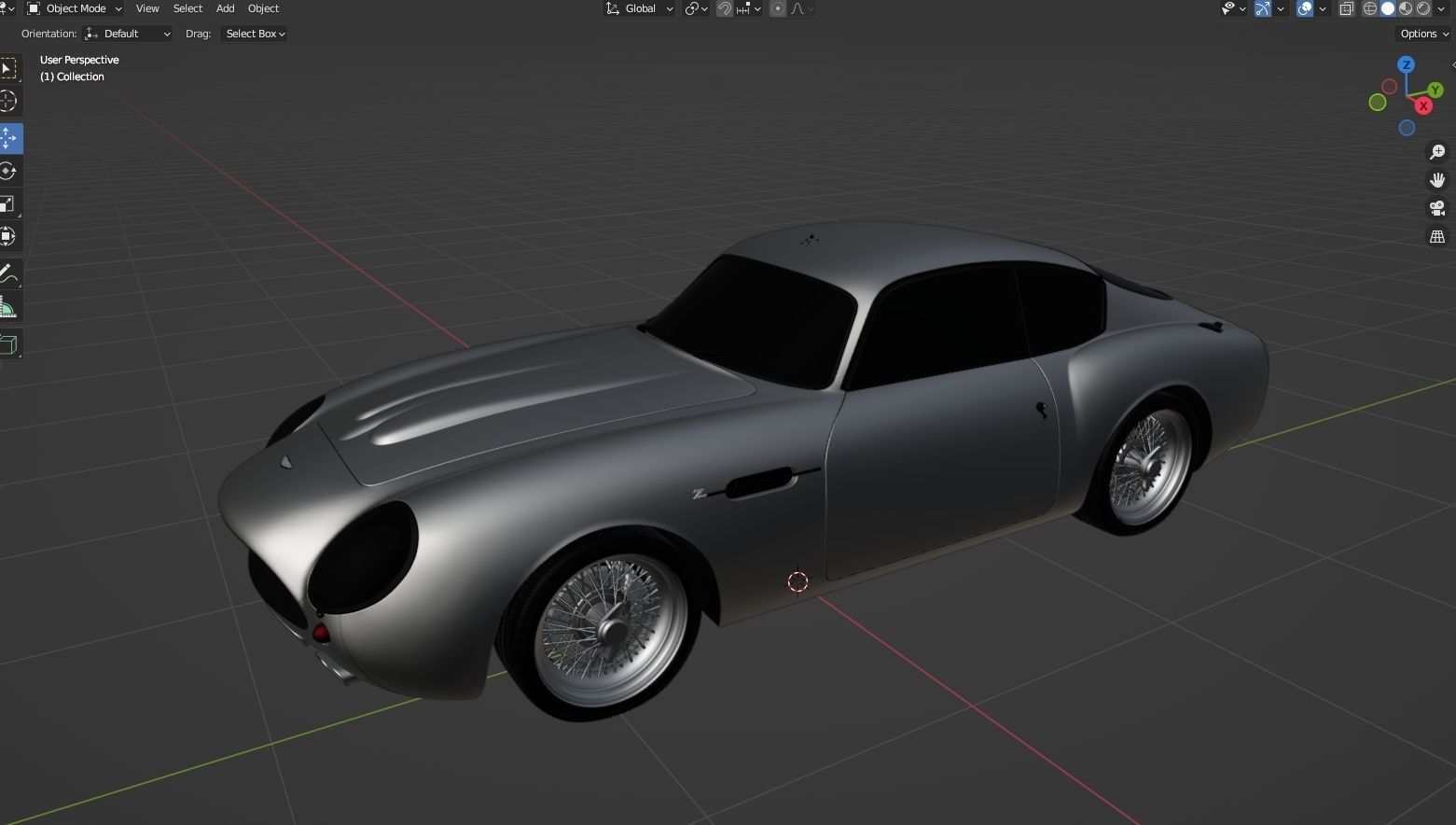The height and width of the screenshot is (825, 1456).
Task: Open the Drag Select Box dropdown
Action: pos(254,34)
